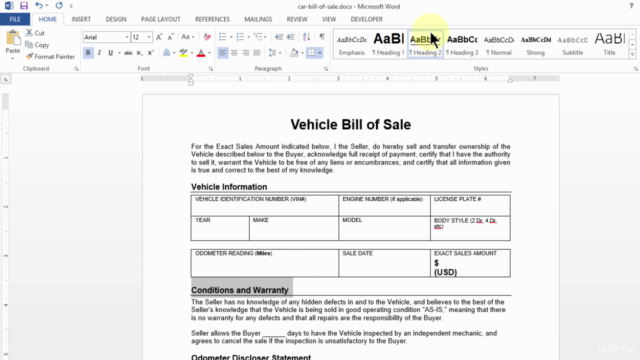Click the Cut scissors icon
Image resolution: width=640 pixels, height=360 pixels.
tap(29, 33)
